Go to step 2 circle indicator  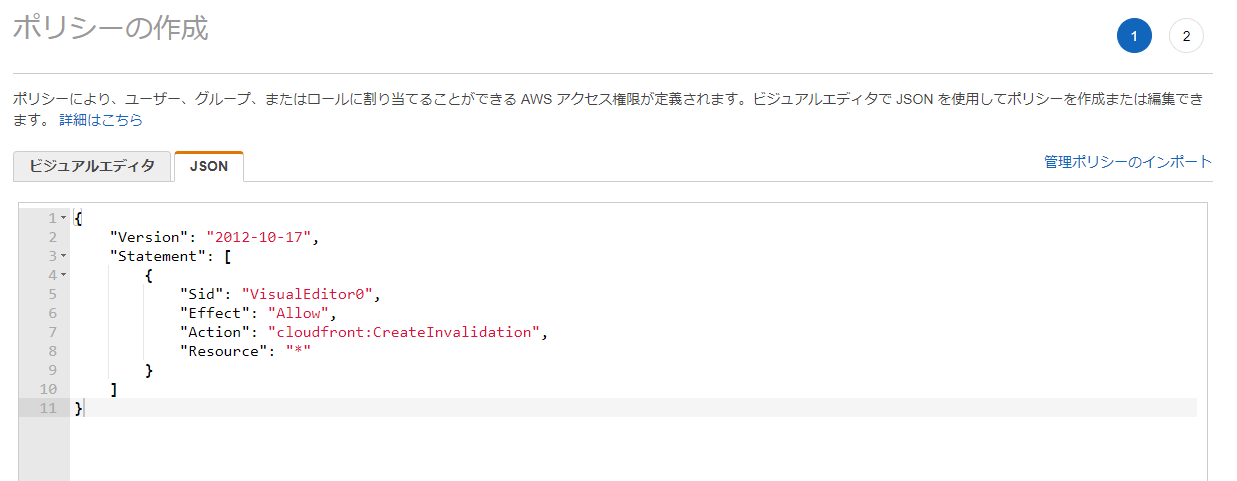1186,36
